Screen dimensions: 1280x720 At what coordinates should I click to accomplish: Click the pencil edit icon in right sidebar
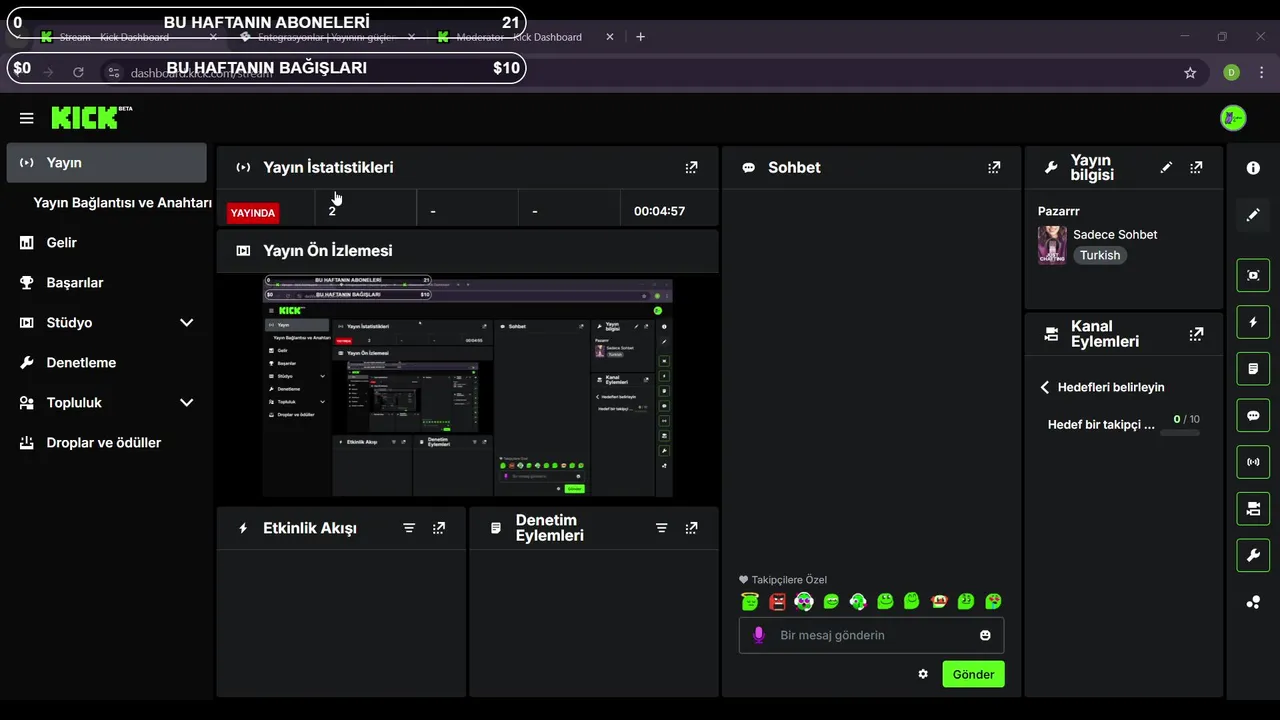(x=1253, y=215)
